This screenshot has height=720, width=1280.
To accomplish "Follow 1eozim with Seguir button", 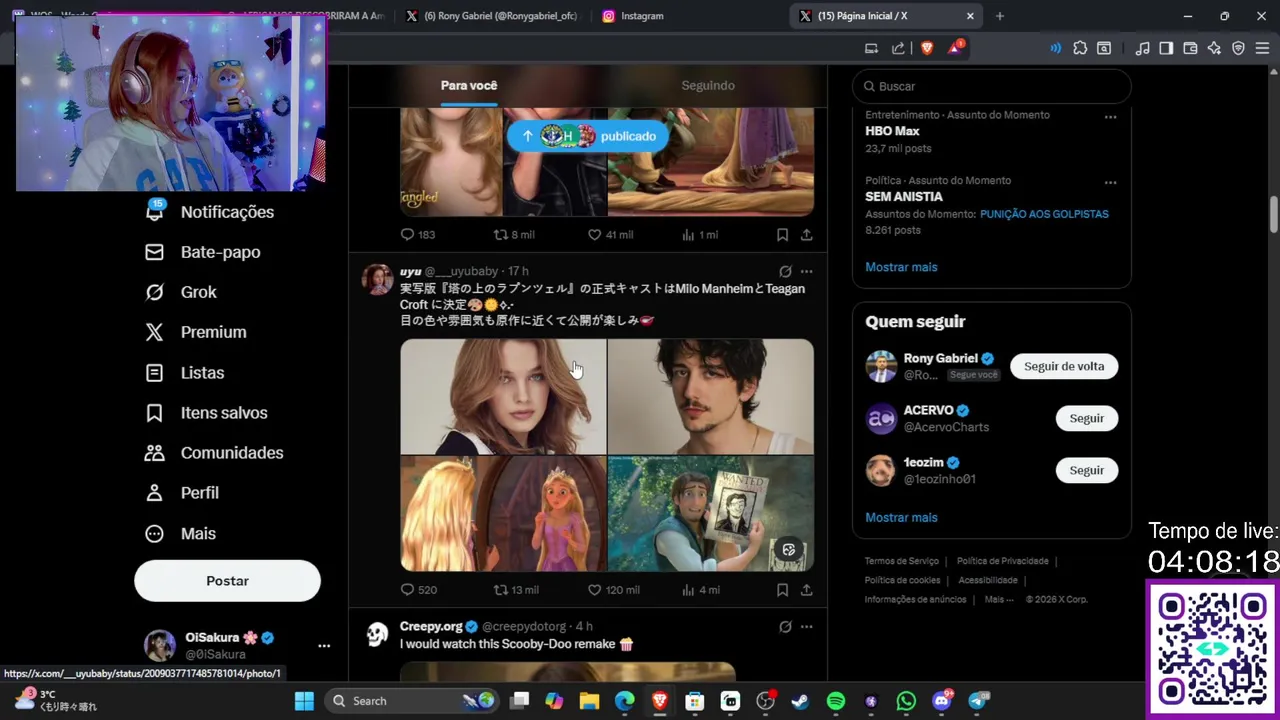I will (1087, 470).
